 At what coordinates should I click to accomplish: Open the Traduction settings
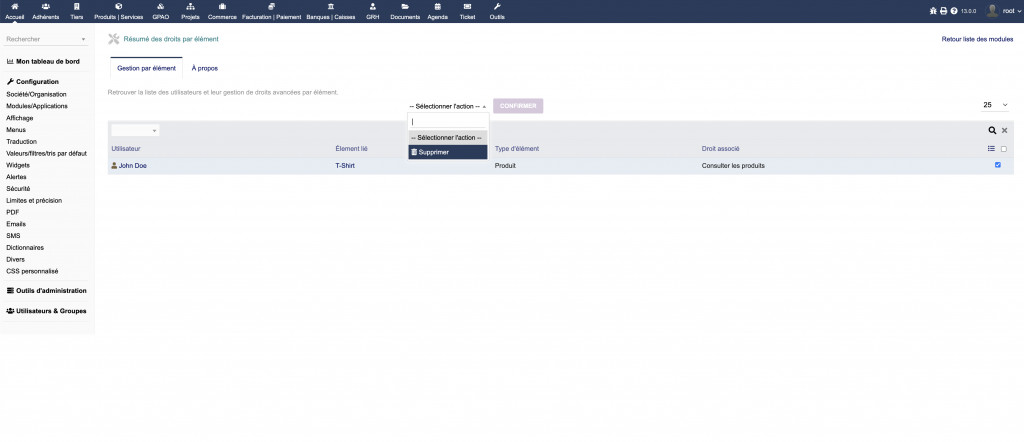[x=22, y=141]
